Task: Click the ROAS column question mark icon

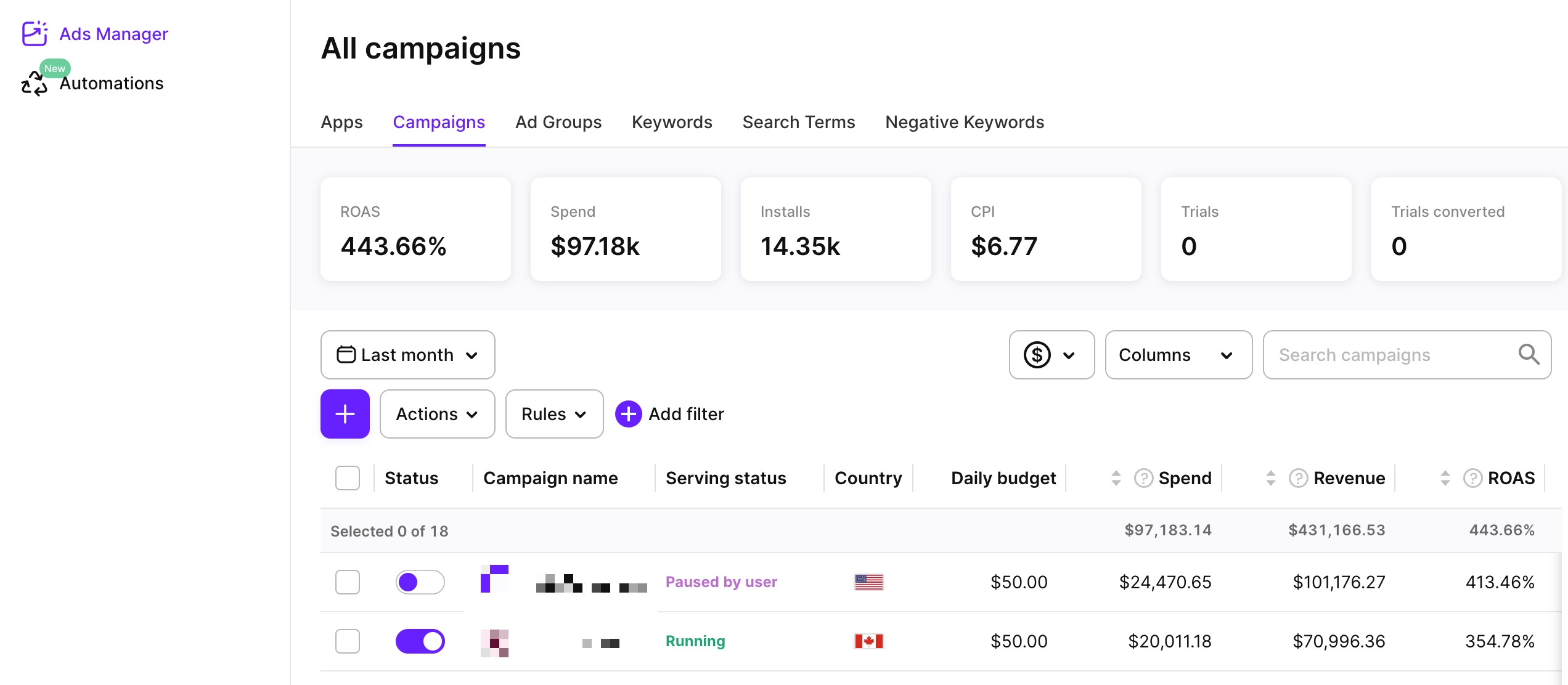Action: 1472,478
